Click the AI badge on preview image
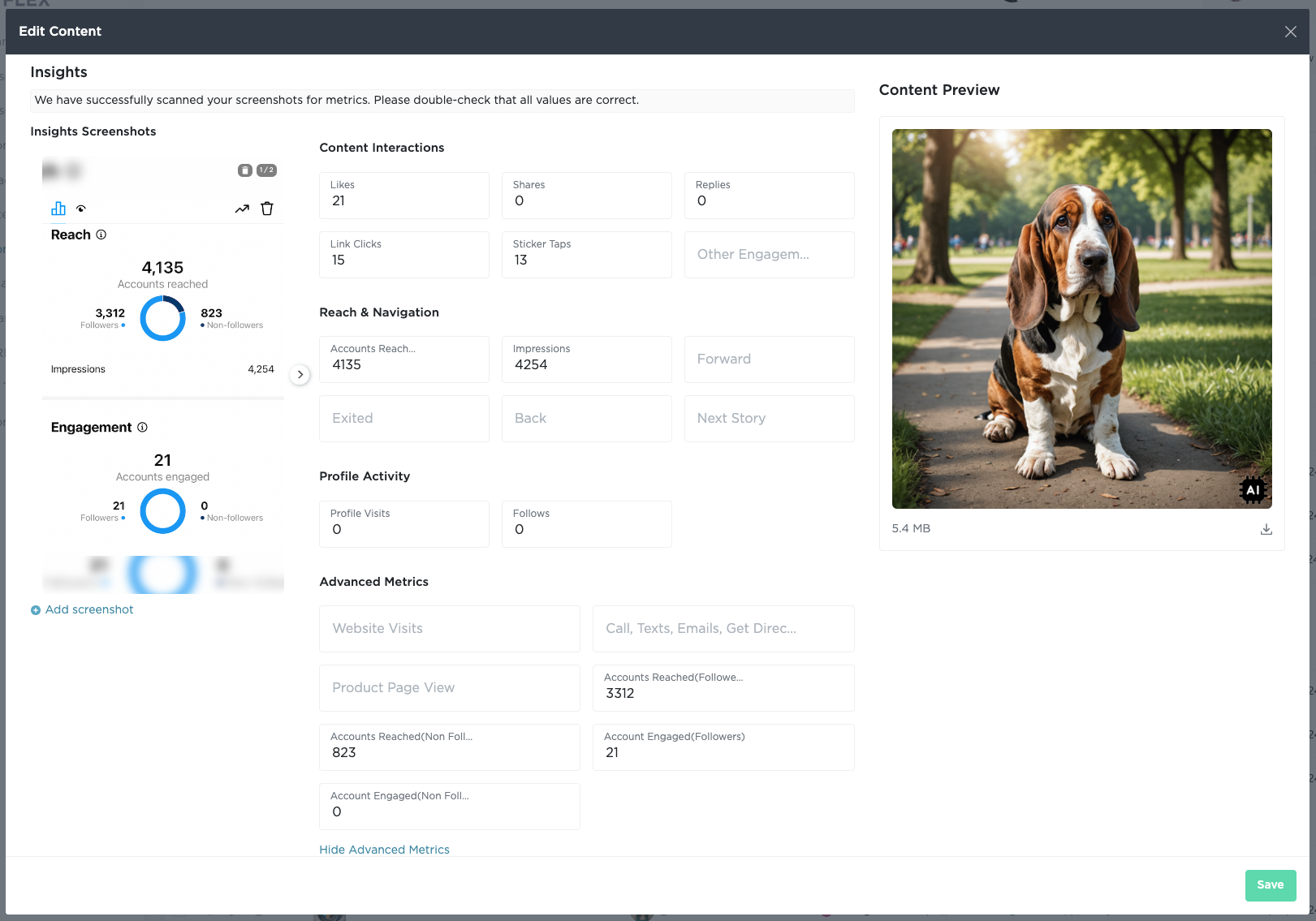The width and height of the screenshot is (1316, 921). (1253, 489)
